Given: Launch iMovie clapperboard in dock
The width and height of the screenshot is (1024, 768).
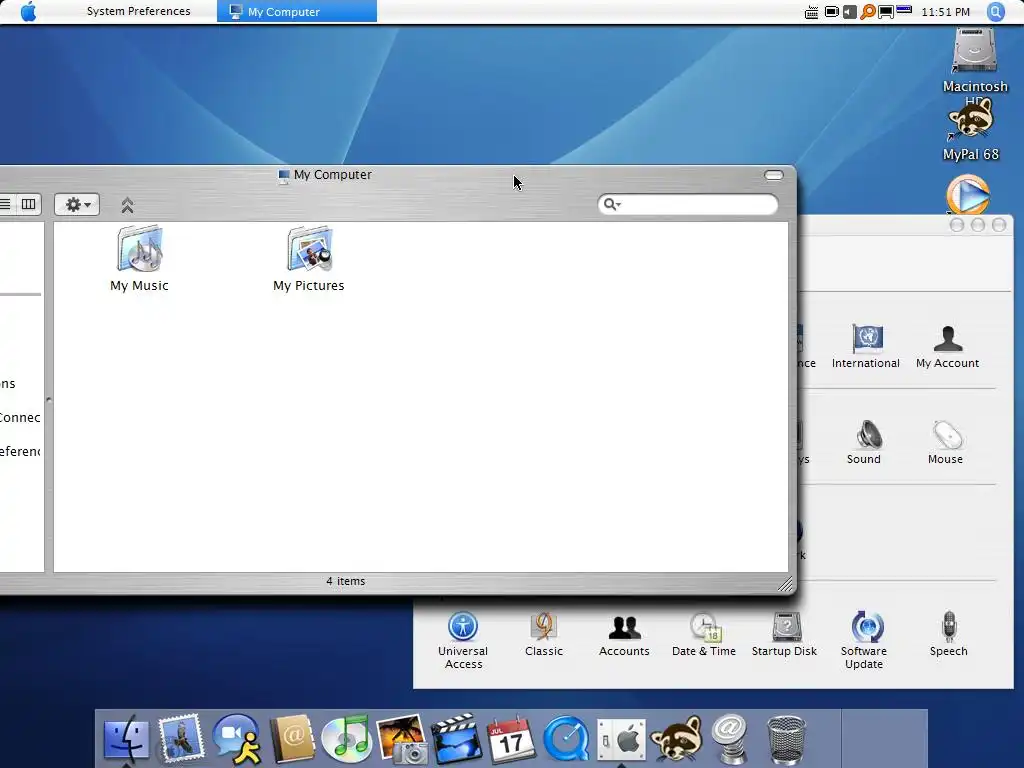Looking at the screenshot, I should (456, 738).
